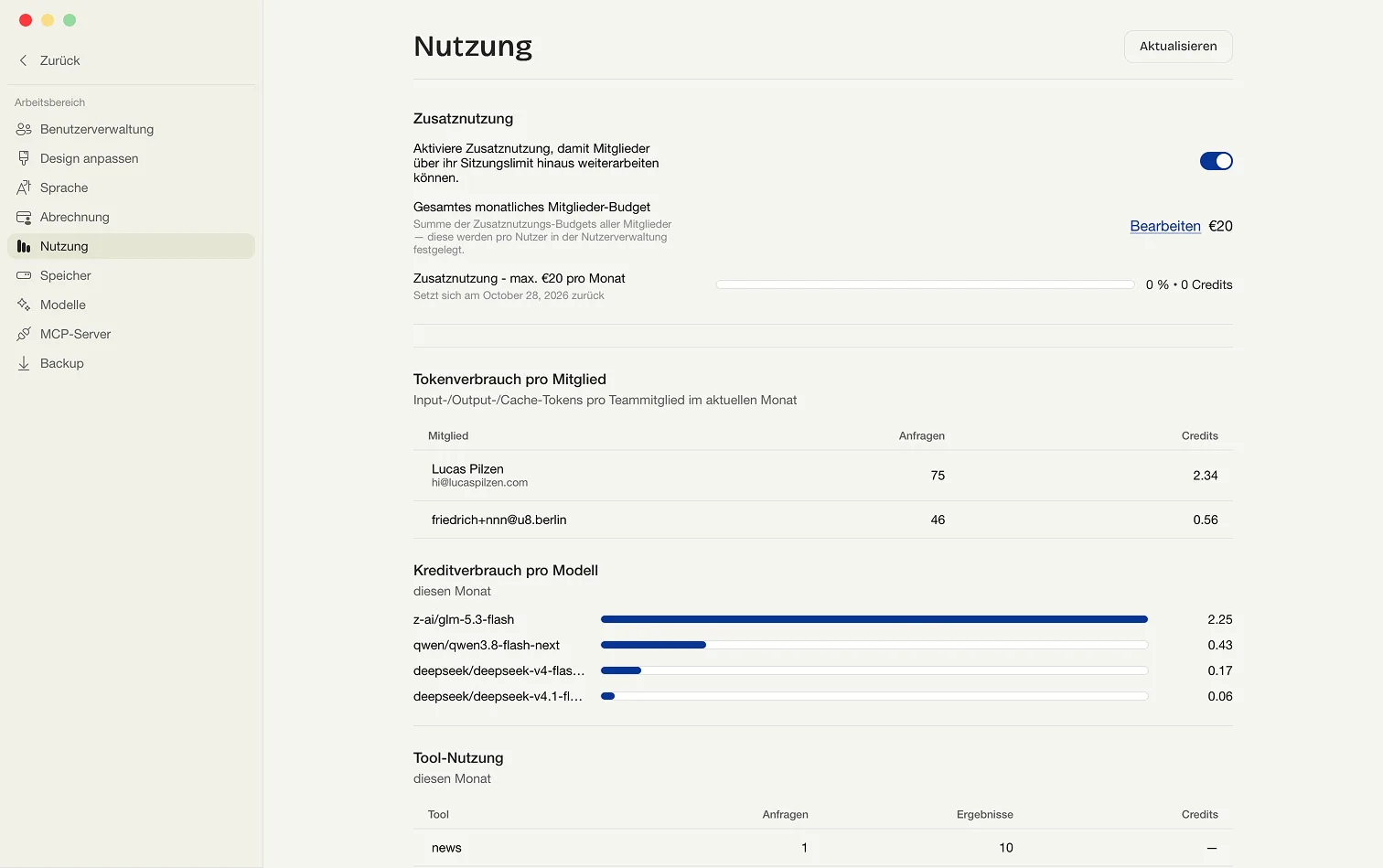Click the deepseek/deepseek-v4.1-fl… model label
1383x868 pixels.
pyautogui.click(x=498, y=696)
